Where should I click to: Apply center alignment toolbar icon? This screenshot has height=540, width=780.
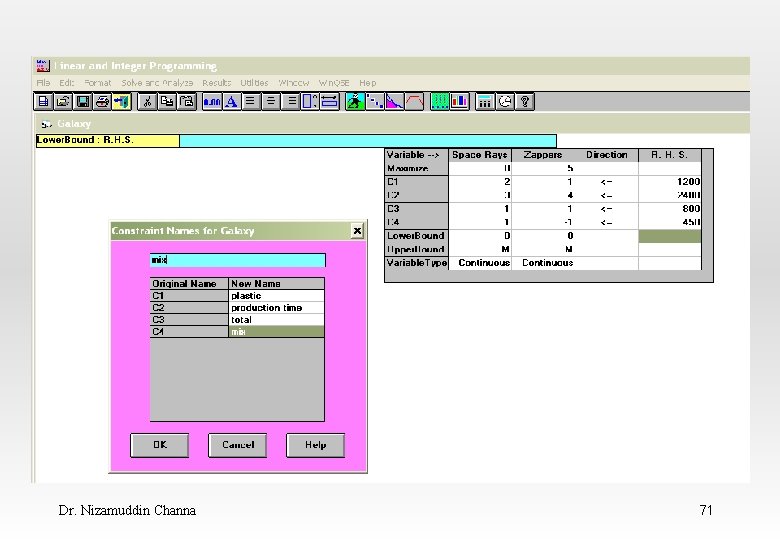(x=271, y=101)
